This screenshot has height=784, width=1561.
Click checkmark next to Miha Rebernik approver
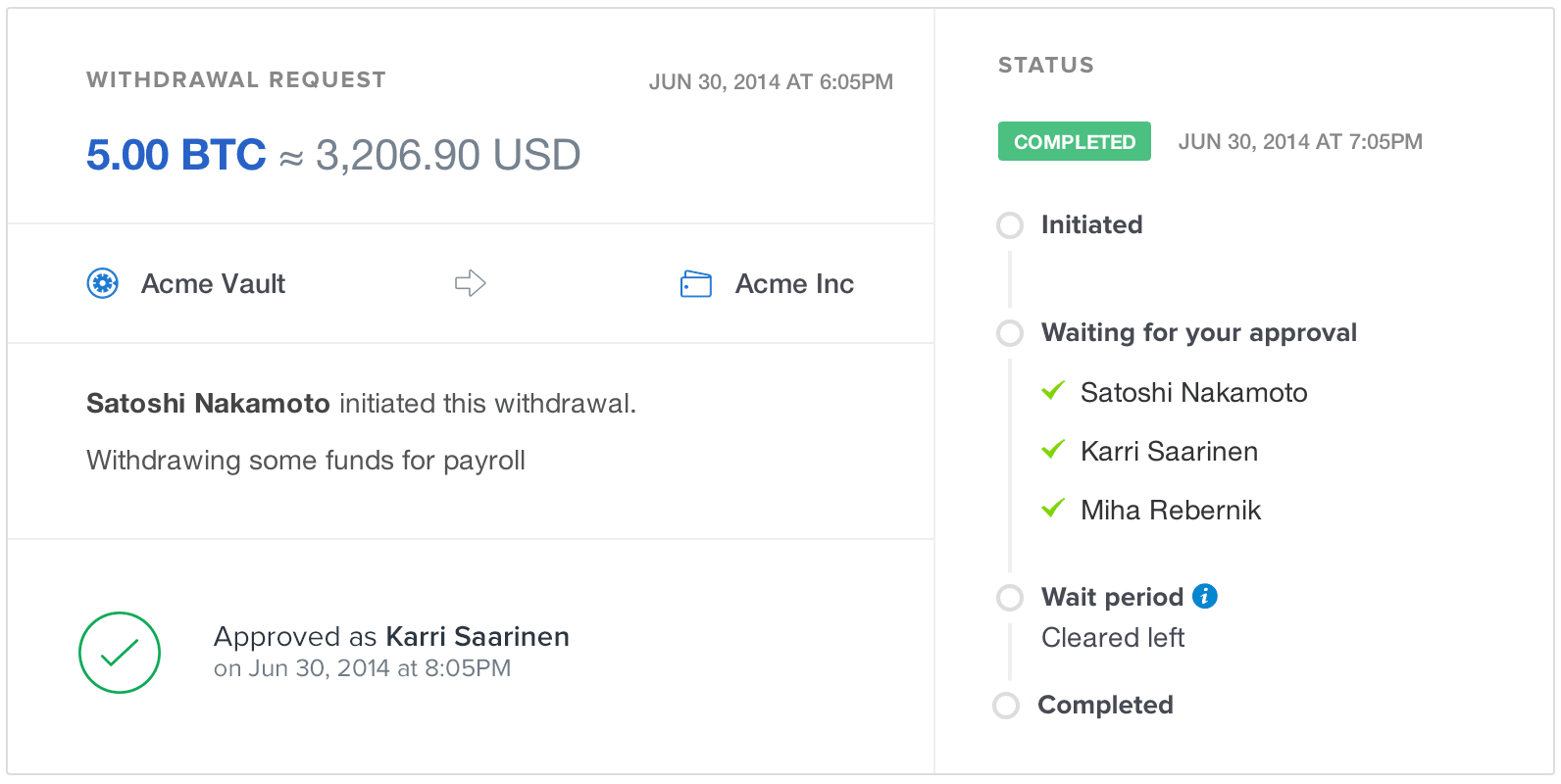click(x=1053, y=509)
